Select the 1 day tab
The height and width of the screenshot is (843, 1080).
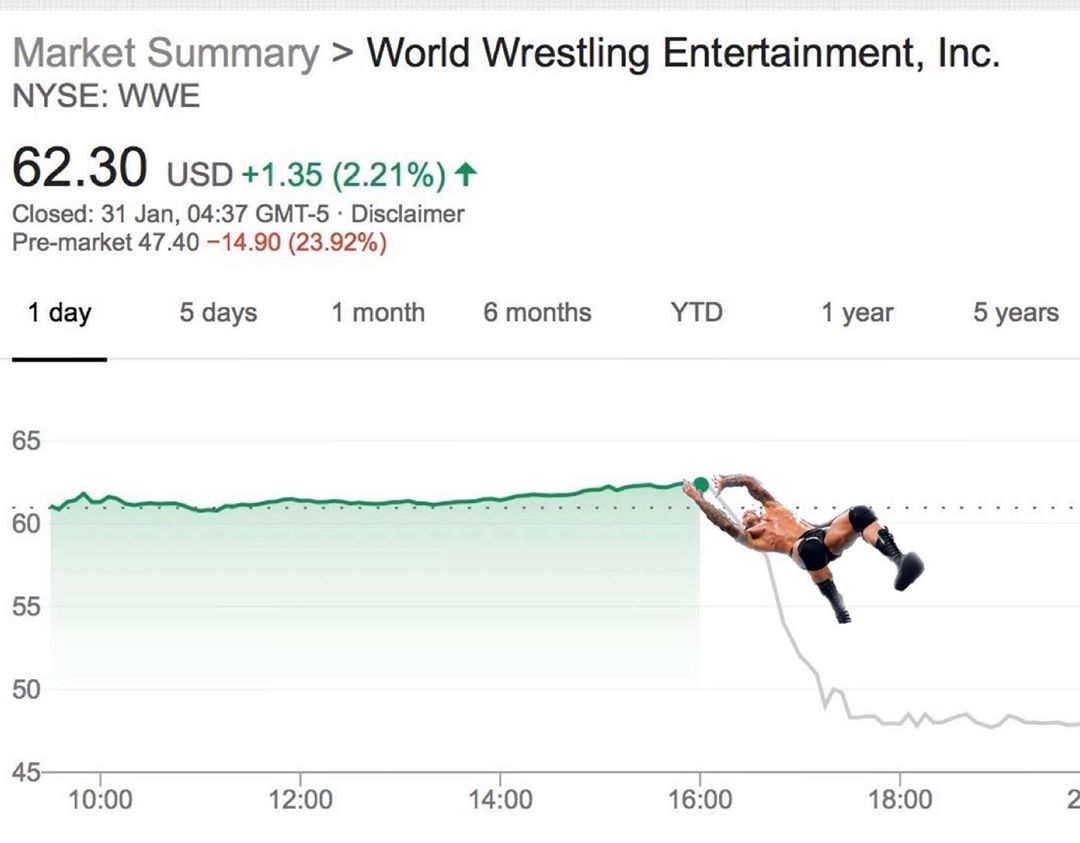59,313
